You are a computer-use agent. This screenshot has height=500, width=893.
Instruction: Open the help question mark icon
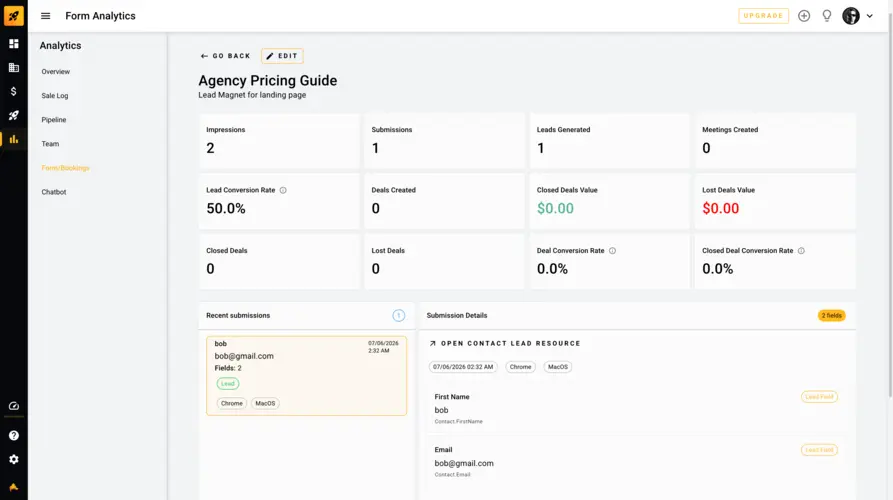pyautogui.click(x=14, y=436)
